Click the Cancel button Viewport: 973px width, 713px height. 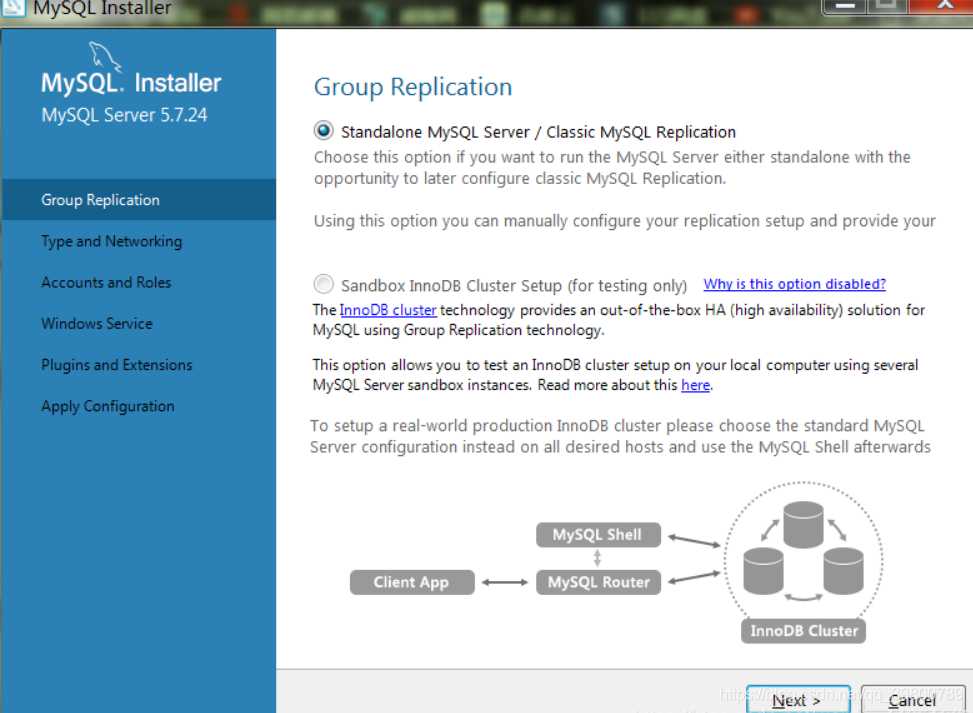pos(912,699)
